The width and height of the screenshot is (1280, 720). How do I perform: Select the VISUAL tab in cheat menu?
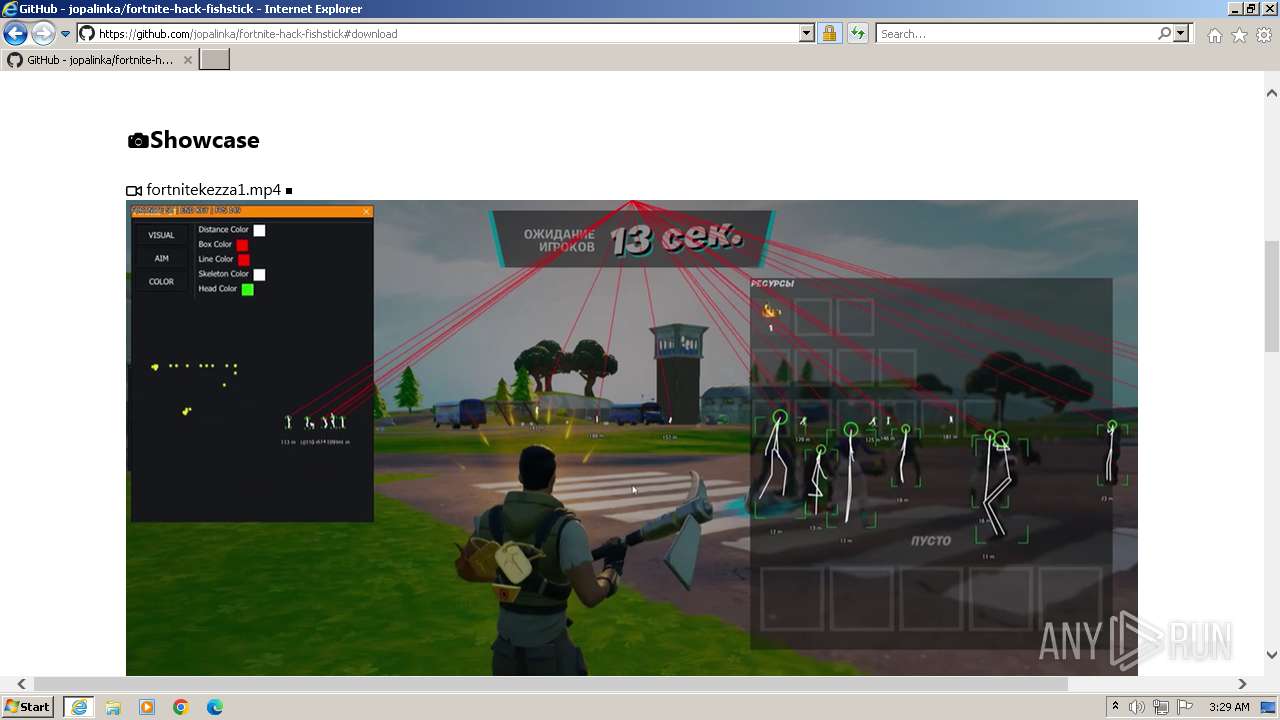point(161,235)
